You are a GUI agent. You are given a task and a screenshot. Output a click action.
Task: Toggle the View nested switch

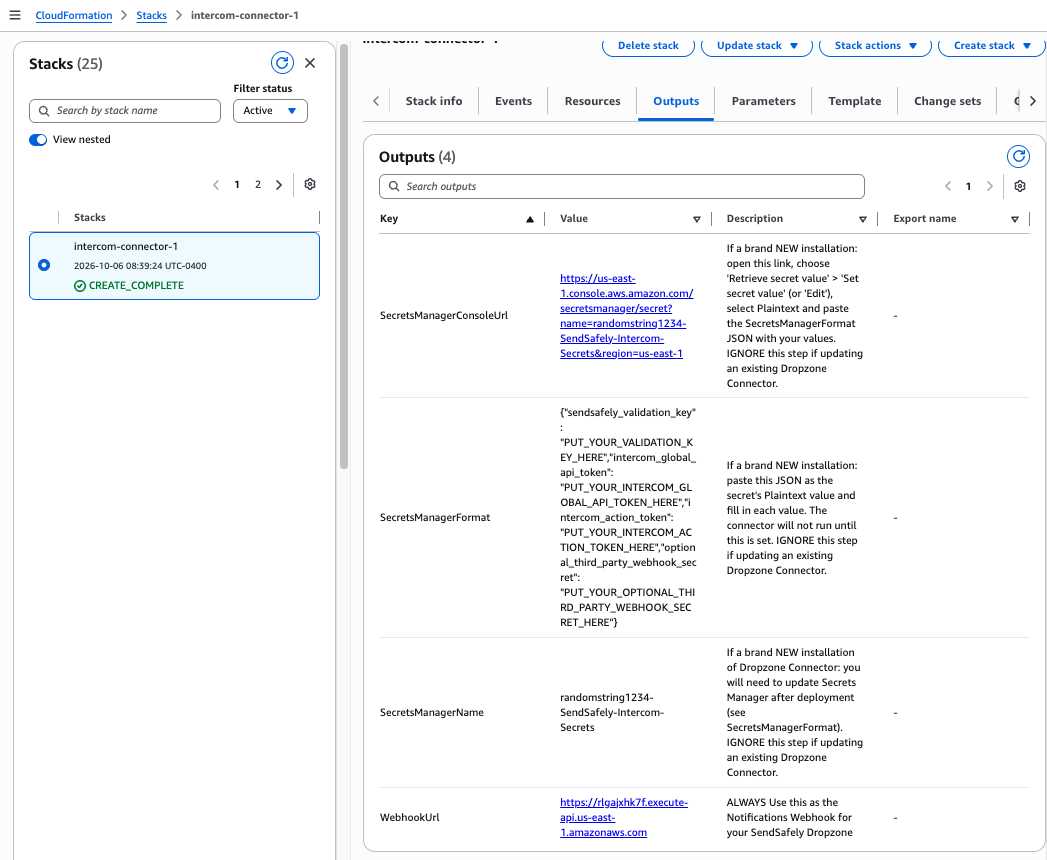38,140
